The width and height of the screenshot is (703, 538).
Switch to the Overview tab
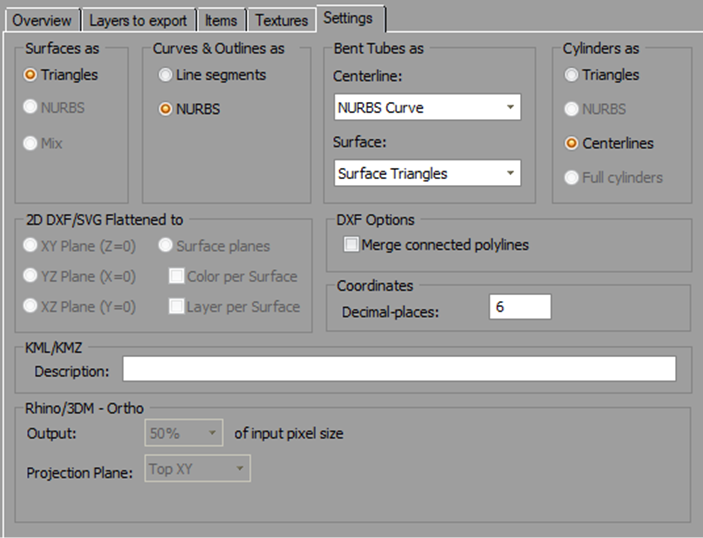[x=41, y=20]
